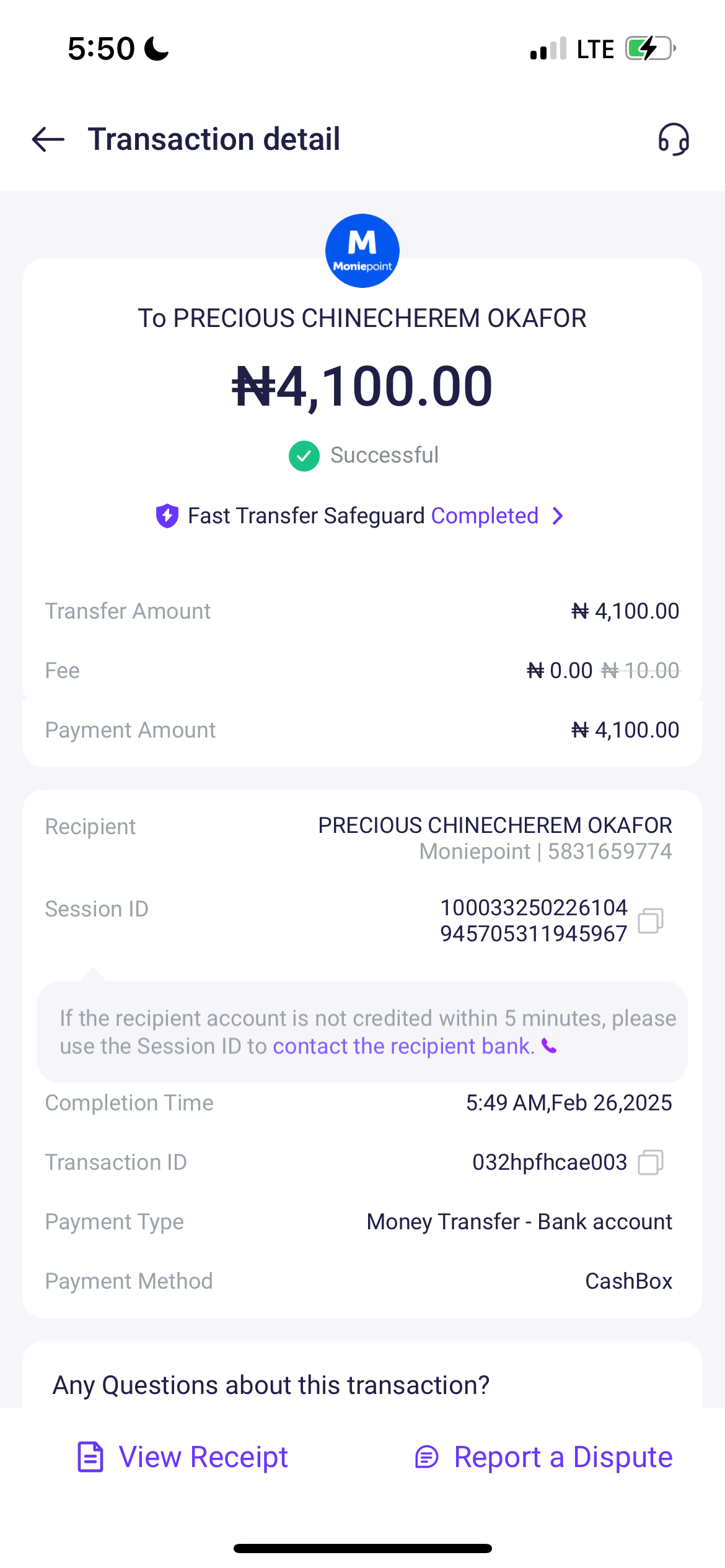Copy the Transaction ID
This screenshot has width=725, height=1568.
coord(651,1162)
